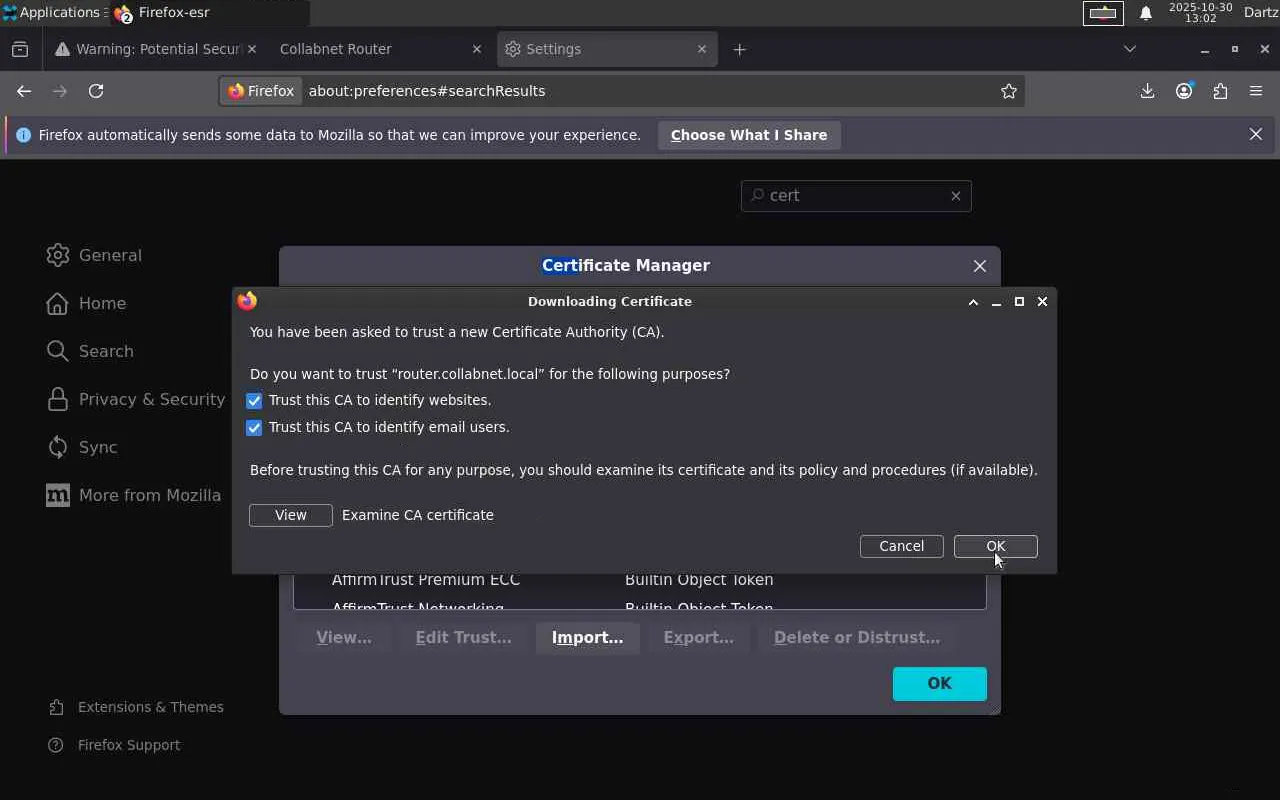Toggle 'Trust this CA to identify websites'

254,401
